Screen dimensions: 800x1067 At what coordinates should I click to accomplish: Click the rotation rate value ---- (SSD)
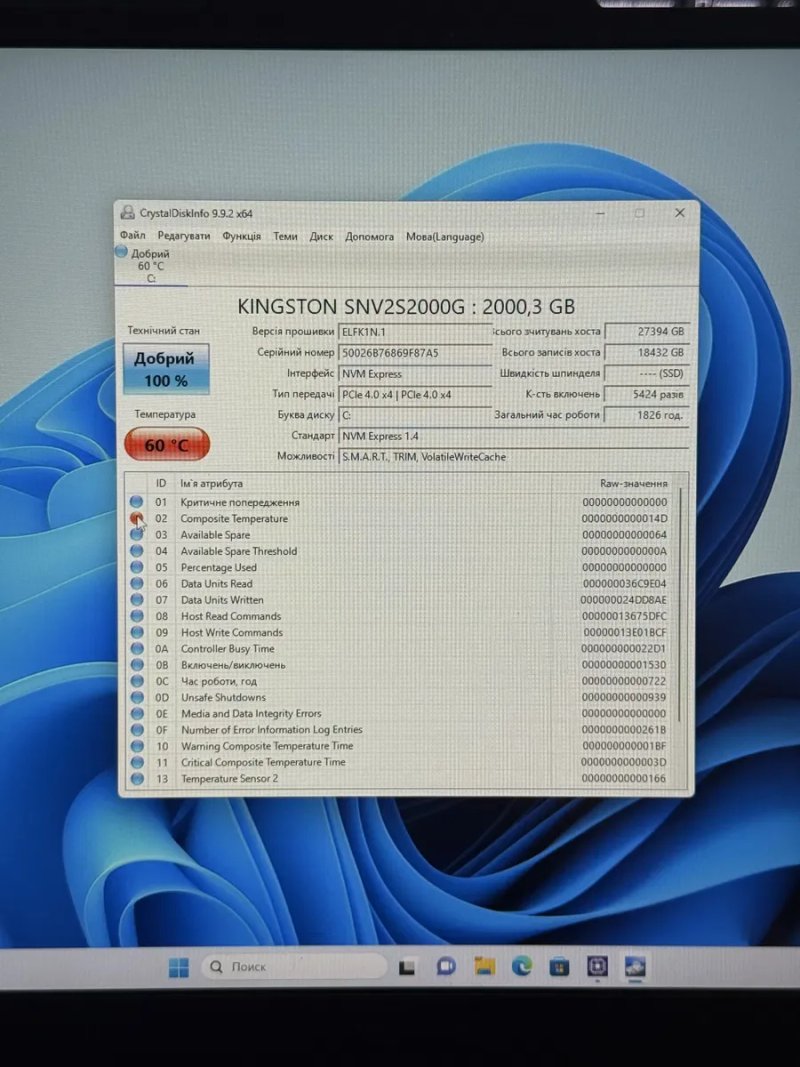point(647,373)
